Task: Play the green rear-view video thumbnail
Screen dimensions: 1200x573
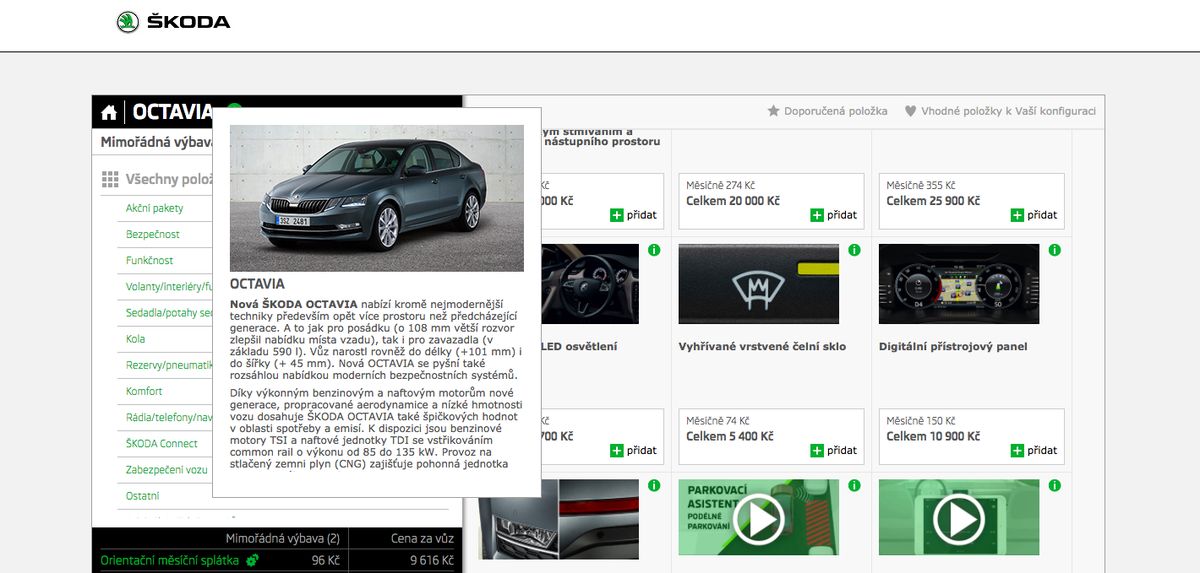Action: tap(958, 518)
